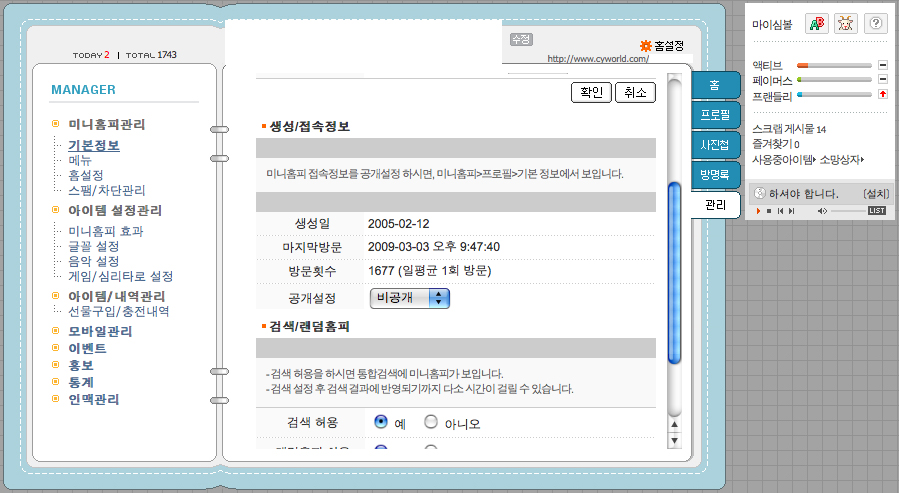899x493 pixels.
Task: Click the blue vertical scrollbar thumb
Action: (x=675, y=272)
